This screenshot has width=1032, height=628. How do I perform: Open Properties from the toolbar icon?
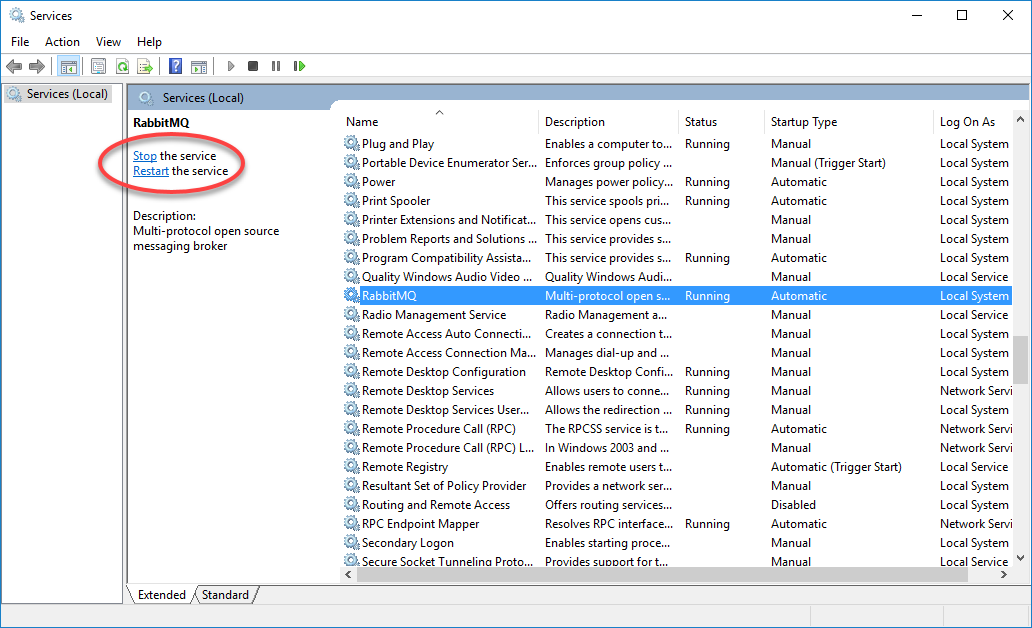[x=98, y=66]
